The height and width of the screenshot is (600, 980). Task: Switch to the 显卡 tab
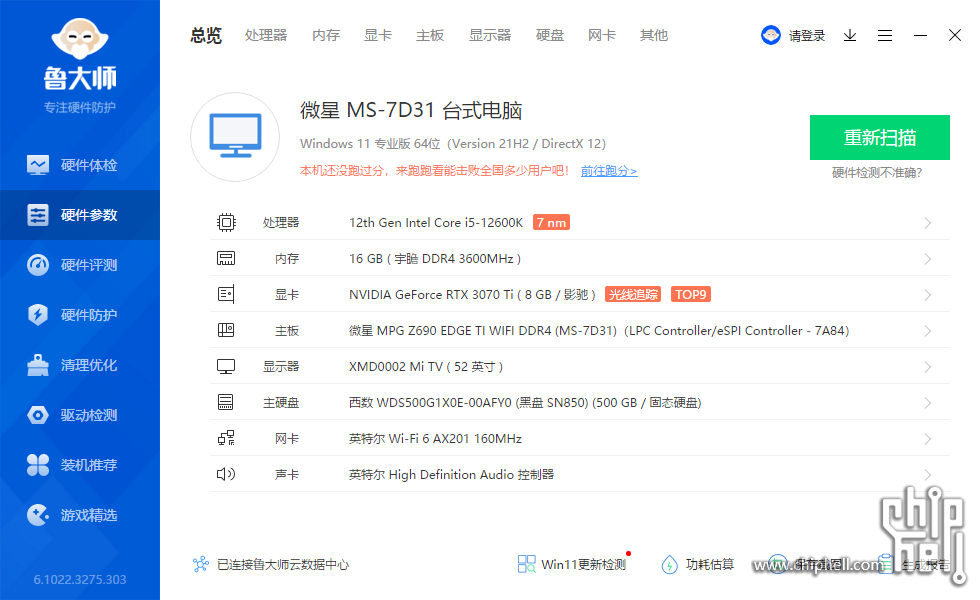[x=378, y=35]
